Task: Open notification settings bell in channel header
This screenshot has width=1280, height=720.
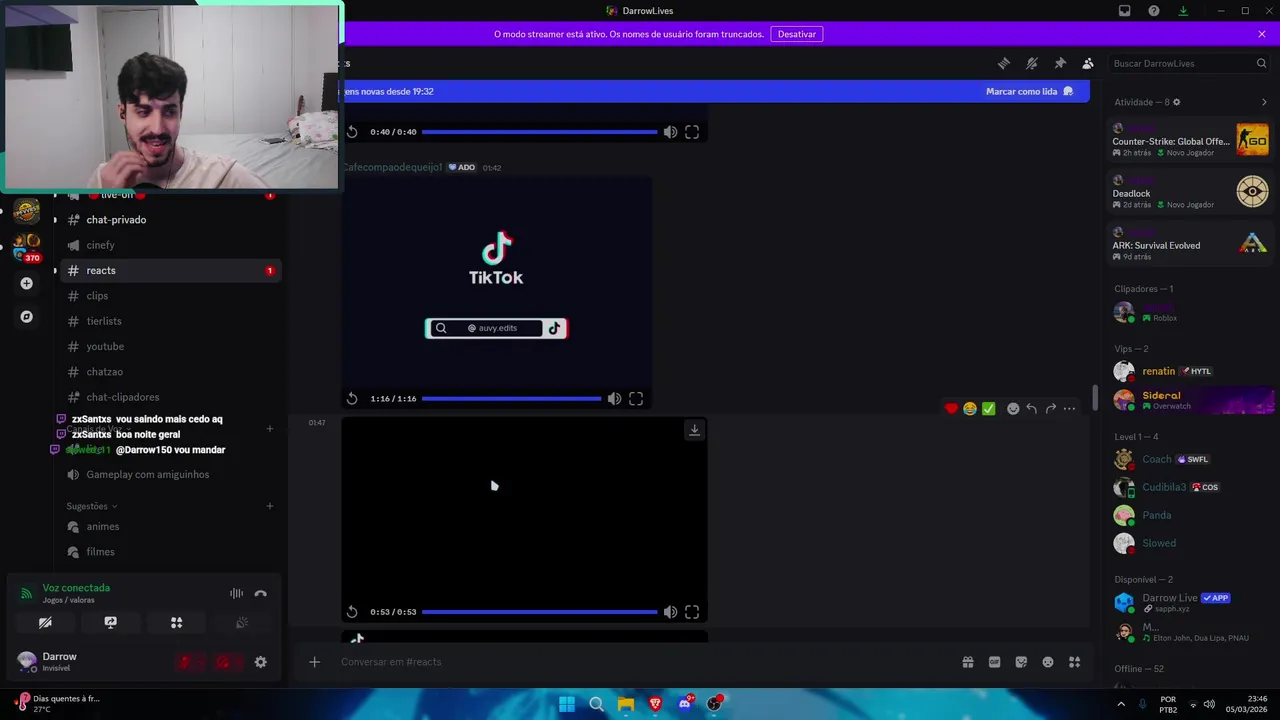Action: click(x=1031, y=63)
